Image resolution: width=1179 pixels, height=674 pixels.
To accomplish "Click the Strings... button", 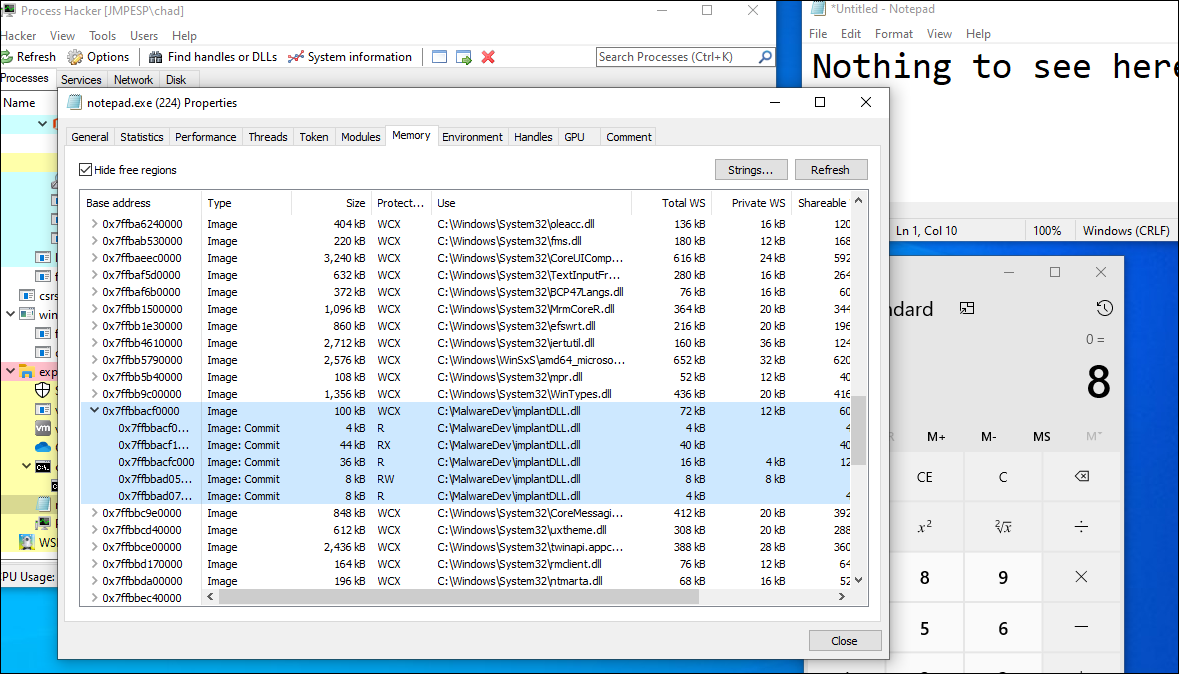I will [750, 170].
